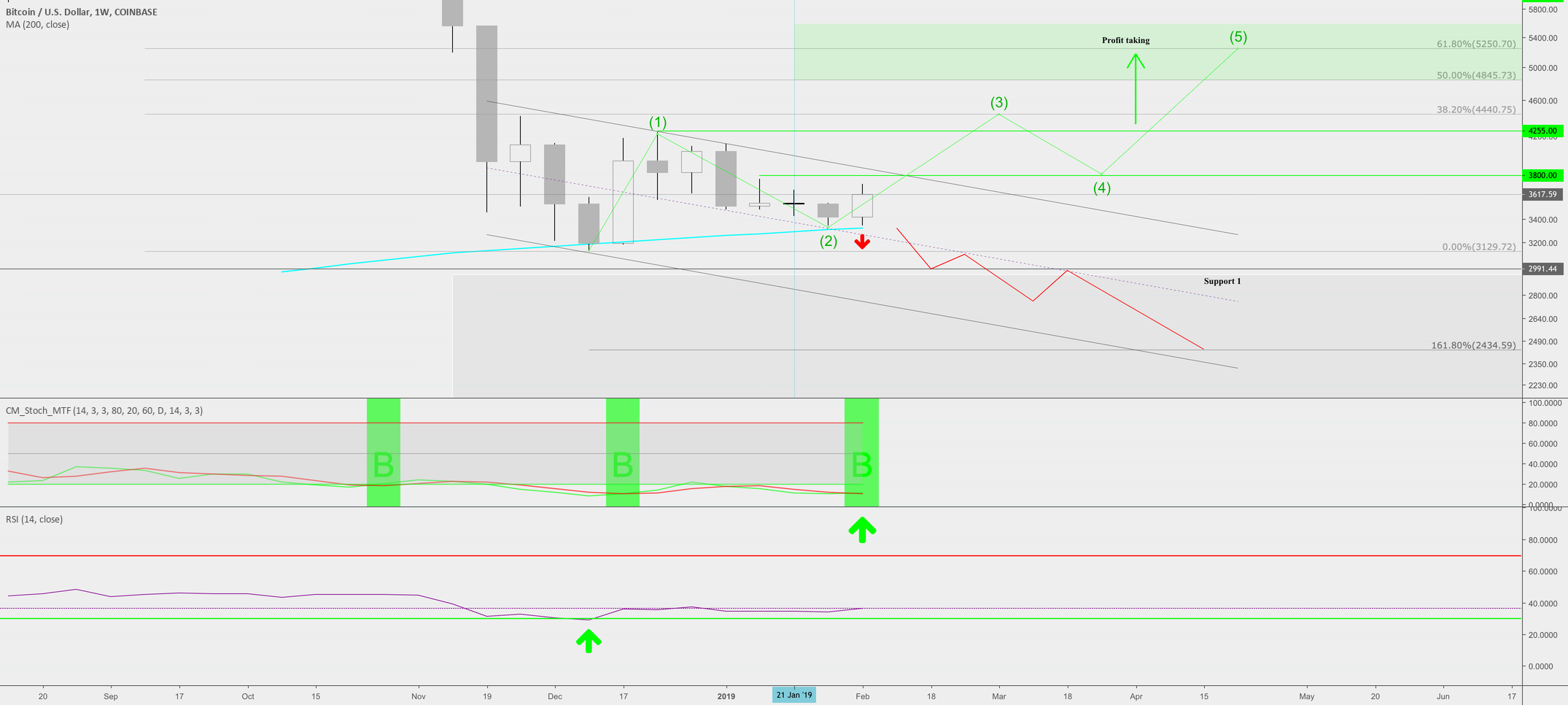Toggle the RSI (14, close) indicator

click(33, 519)
